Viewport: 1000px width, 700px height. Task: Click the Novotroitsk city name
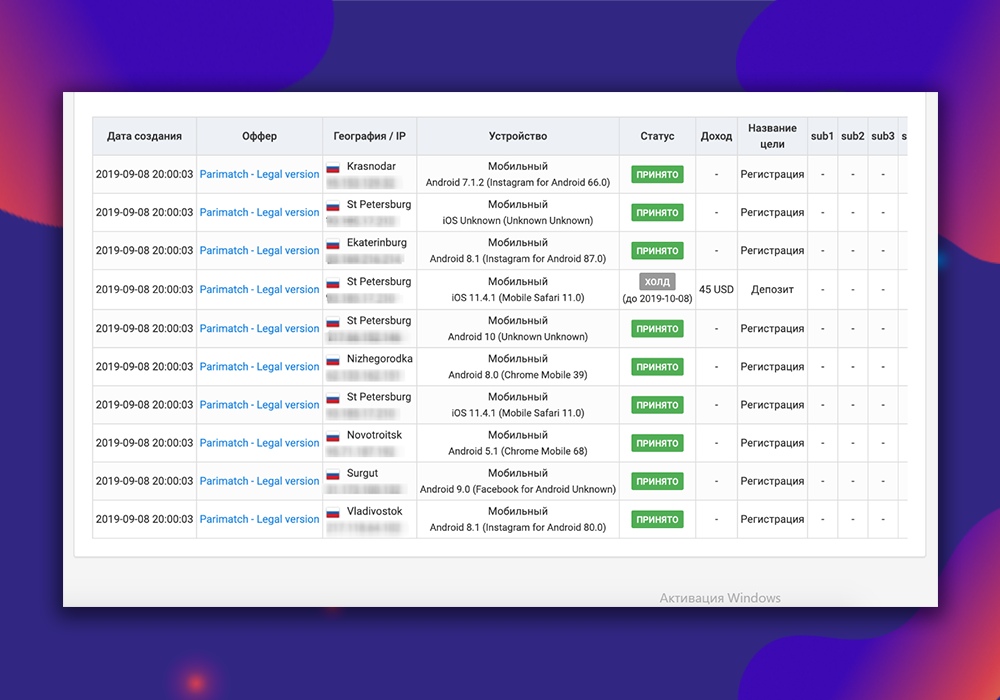click(x=374, y=435)
